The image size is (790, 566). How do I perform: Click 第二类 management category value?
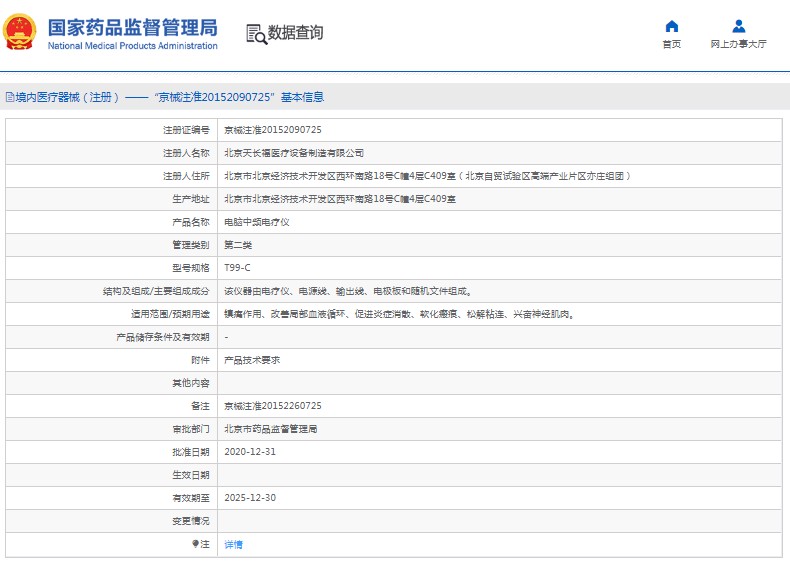pyautogui.click(x=238, y=245)
